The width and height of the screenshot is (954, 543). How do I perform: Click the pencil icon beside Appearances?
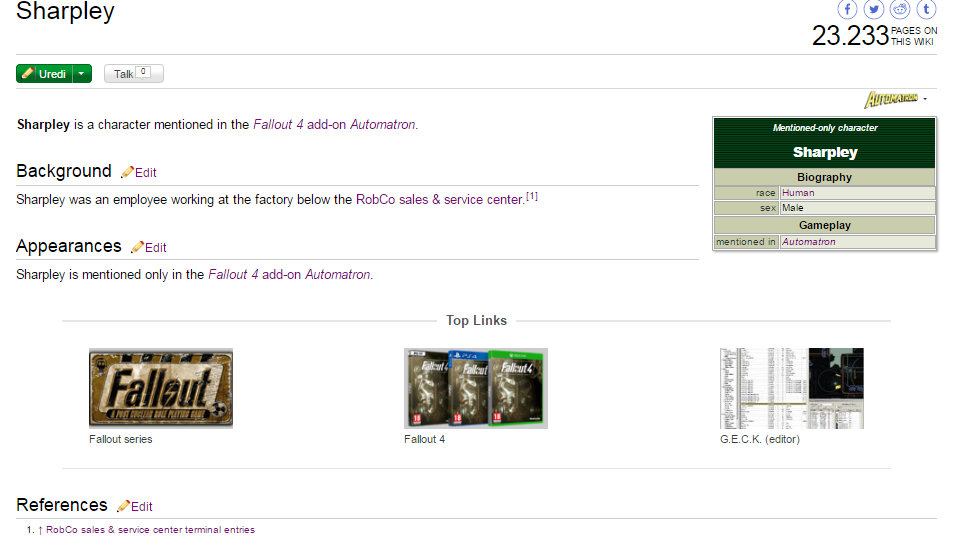137,247
